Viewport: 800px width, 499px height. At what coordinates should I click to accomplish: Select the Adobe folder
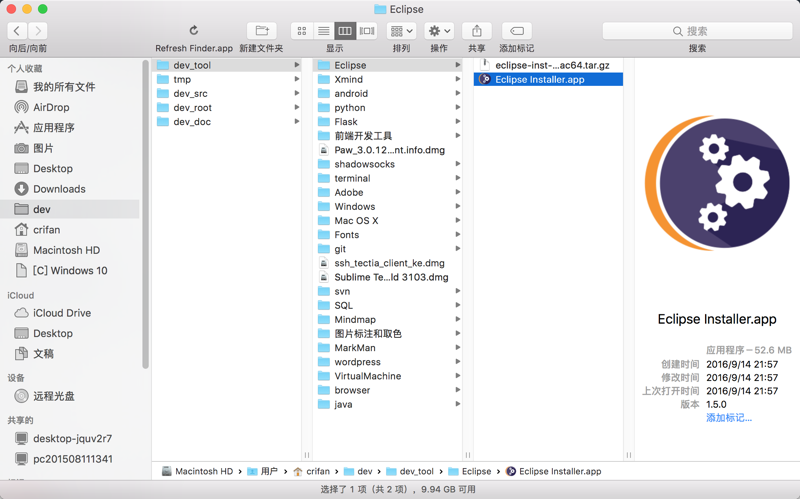click(x=388, y=192)
